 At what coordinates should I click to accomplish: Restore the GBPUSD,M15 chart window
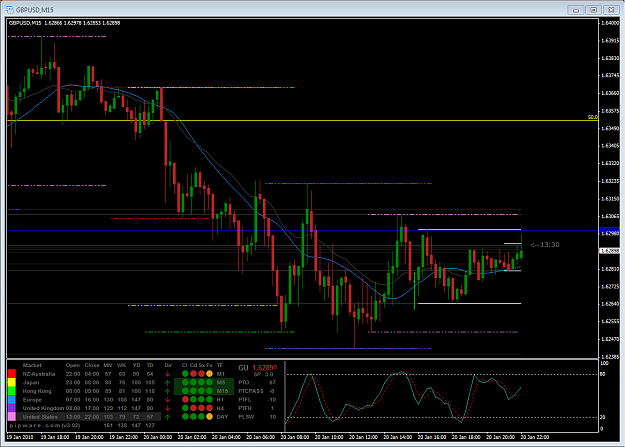click(x=594, y=10)
